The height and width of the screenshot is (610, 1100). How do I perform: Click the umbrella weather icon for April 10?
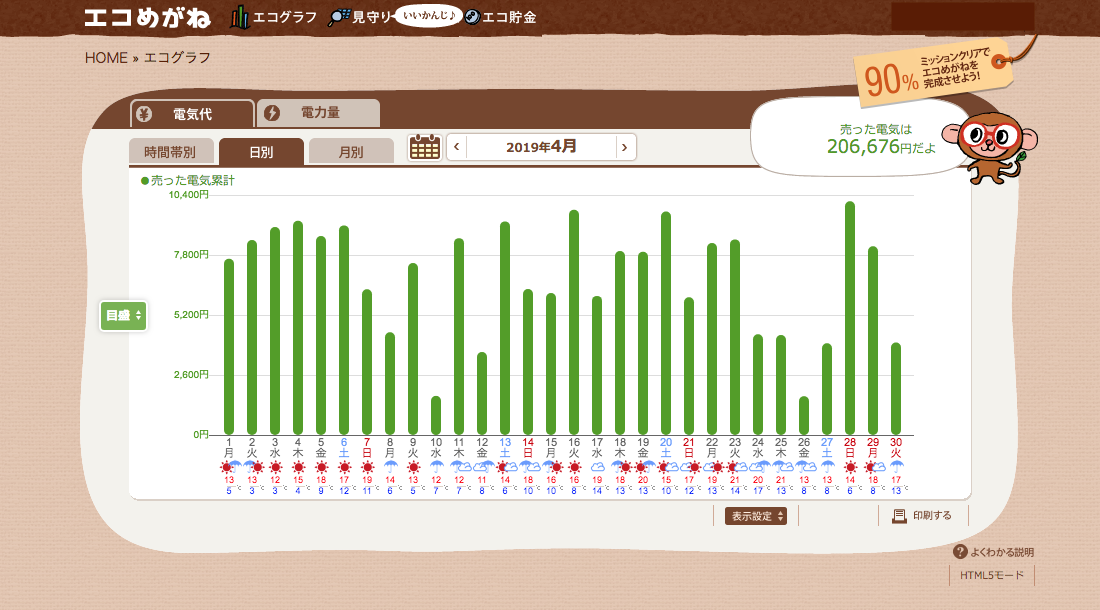(436, 467)
